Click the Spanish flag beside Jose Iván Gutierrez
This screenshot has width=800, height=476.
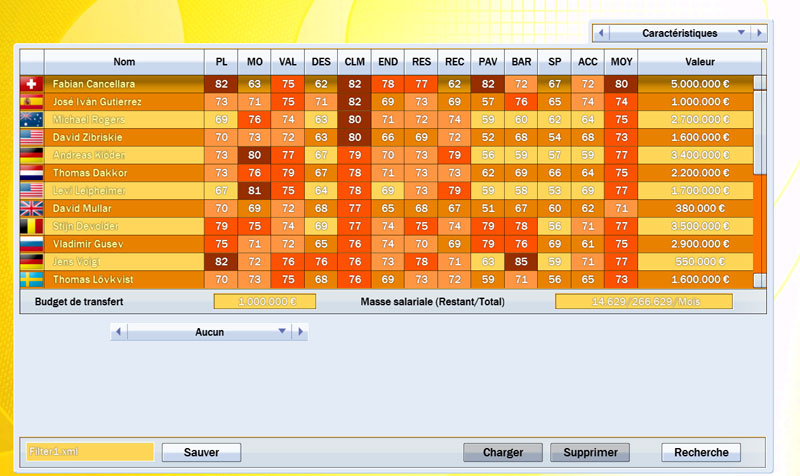pos(31,102)
